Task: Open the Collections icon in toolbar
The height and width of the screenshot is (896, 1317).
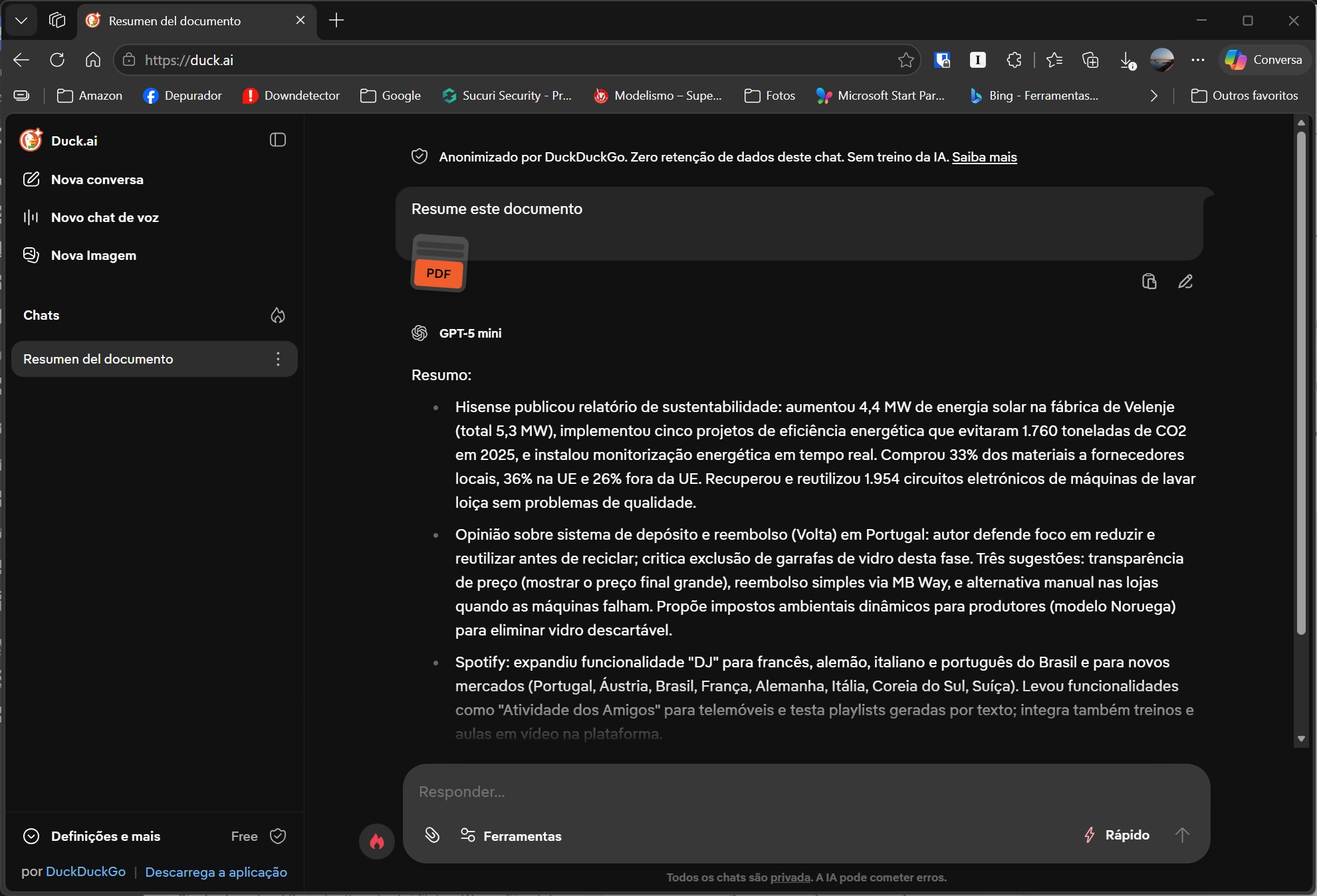Action: [1090, 60]
